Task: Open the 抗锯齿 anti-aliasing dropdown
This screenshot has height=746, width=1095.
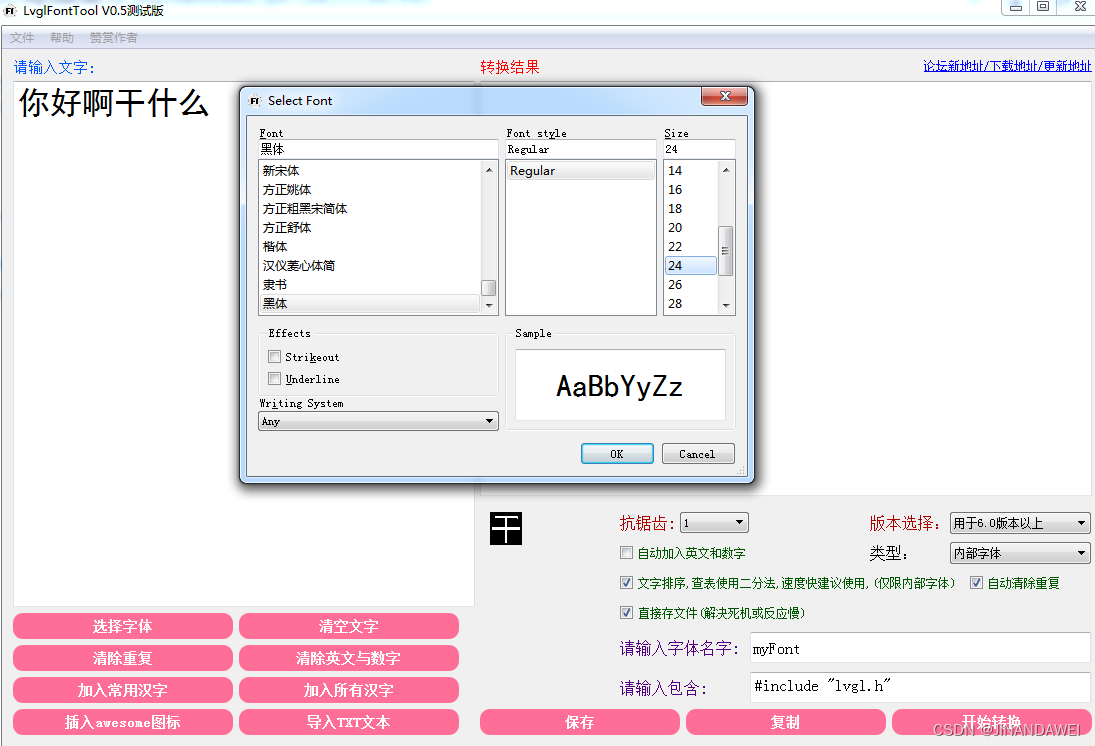Action: [714, 522]
